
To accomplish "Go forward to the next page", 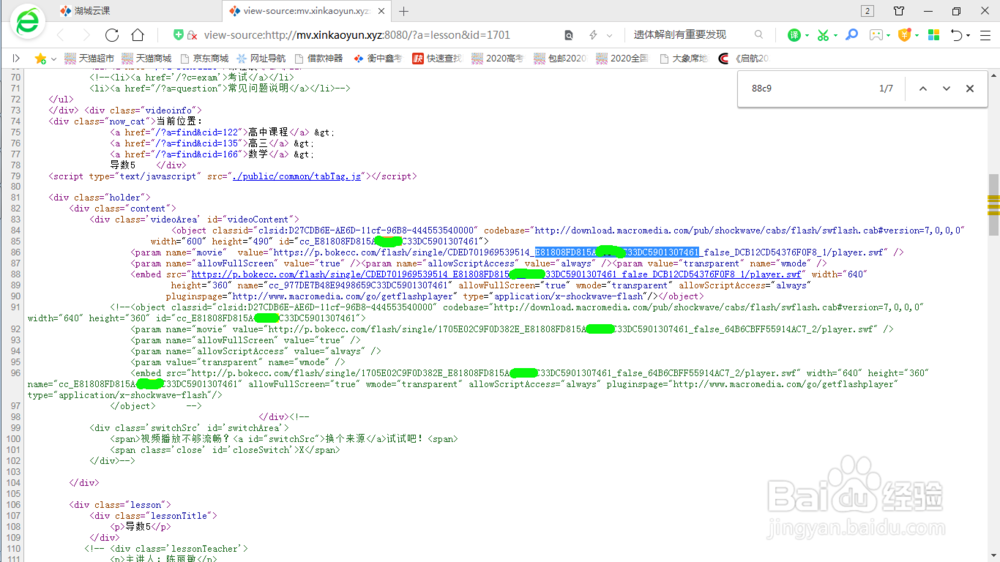I will click(86, 35).
